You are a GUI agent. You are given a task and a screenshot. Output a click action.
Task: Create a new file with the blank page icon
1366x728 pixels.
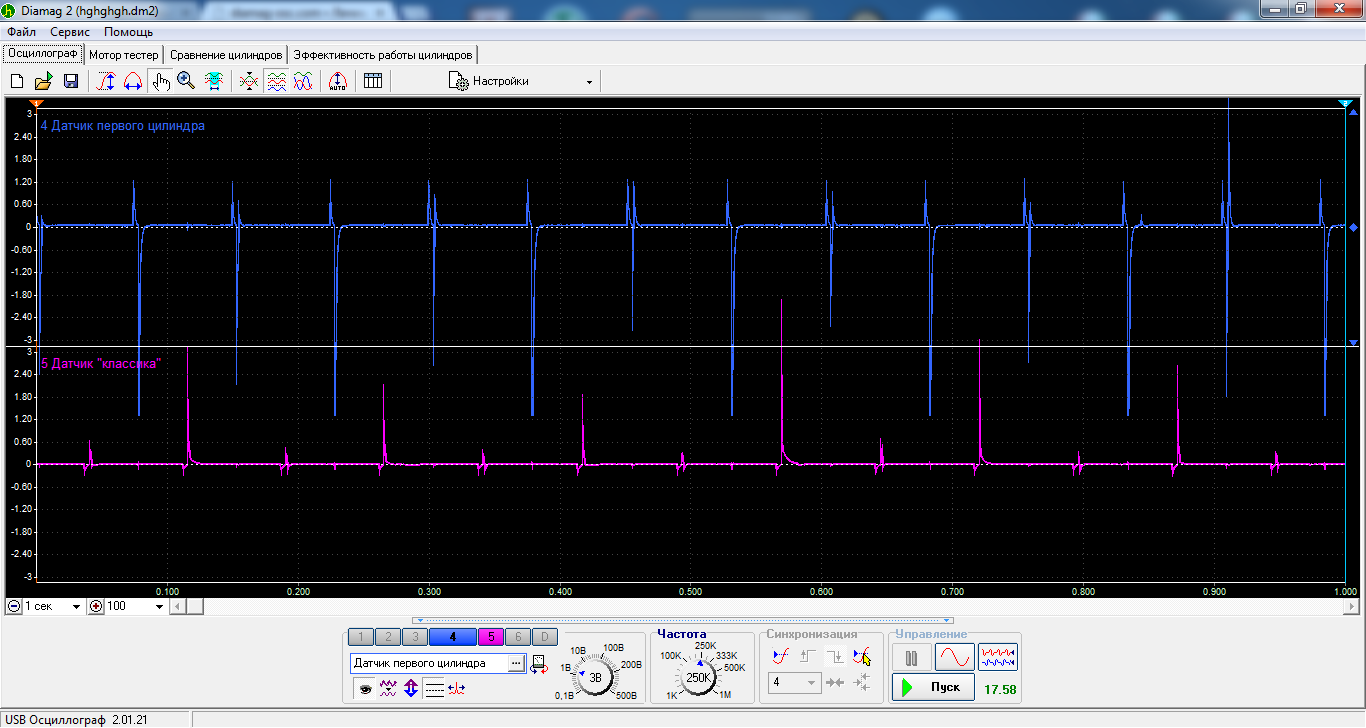click(x=17, y=81)
